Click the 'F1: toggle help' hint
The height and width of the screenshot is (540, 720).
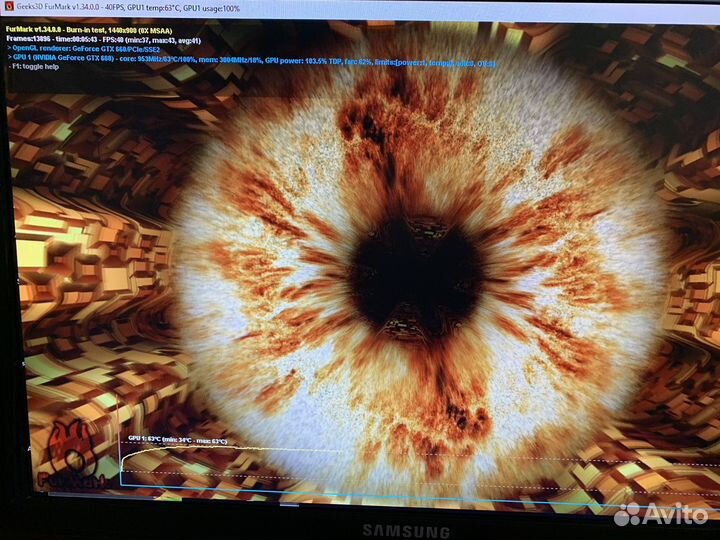(x=34, y=67)
